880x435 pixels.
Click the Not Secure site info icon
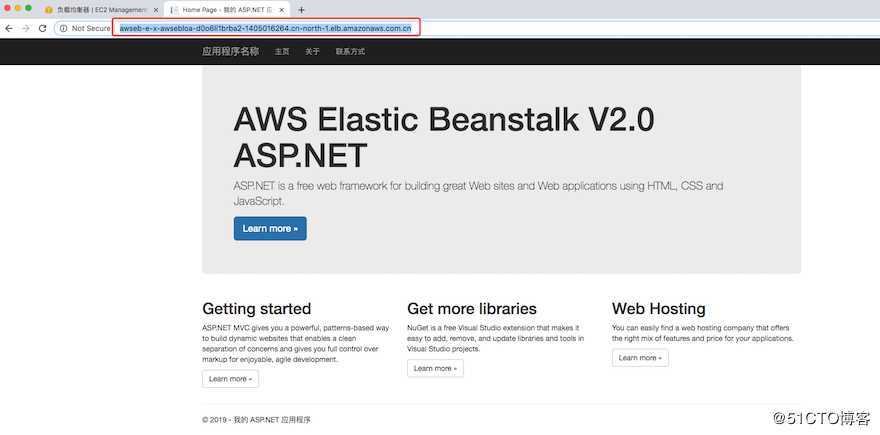point(63,28)
